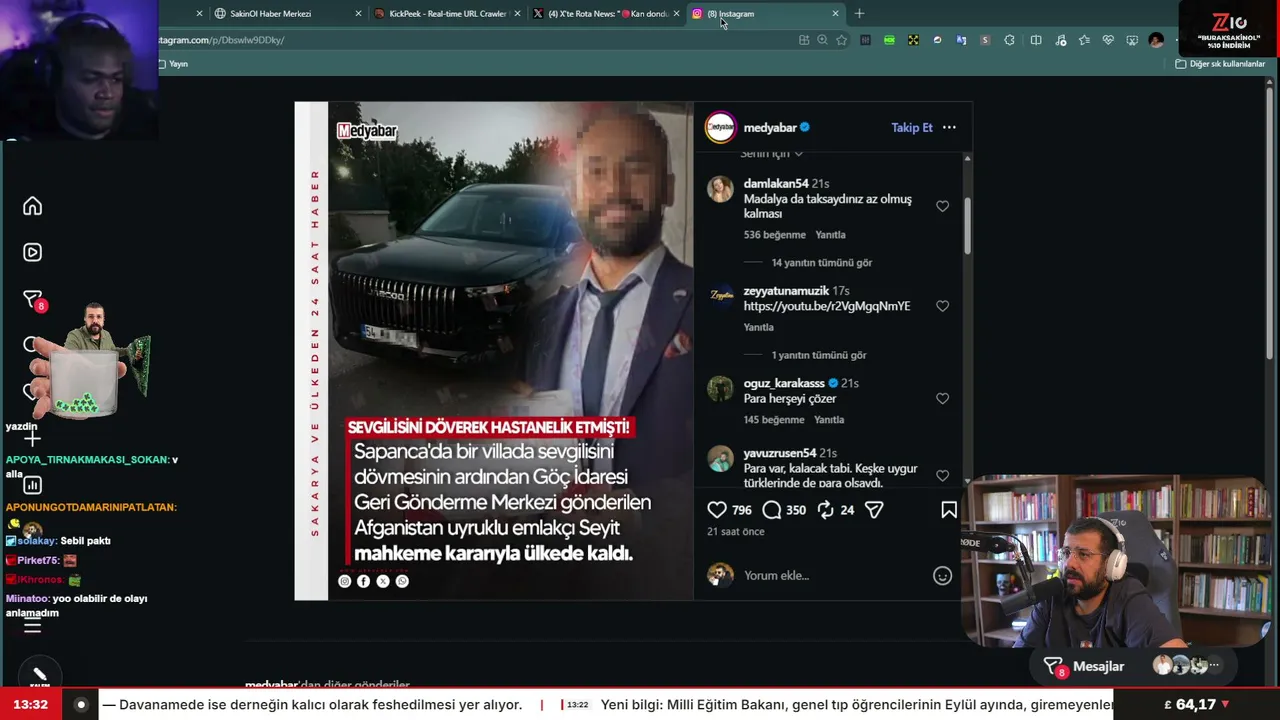The image size is (1280, 720).
Task: Switch to the X'te Rota News tab
Action: click(x=607, y=14)
